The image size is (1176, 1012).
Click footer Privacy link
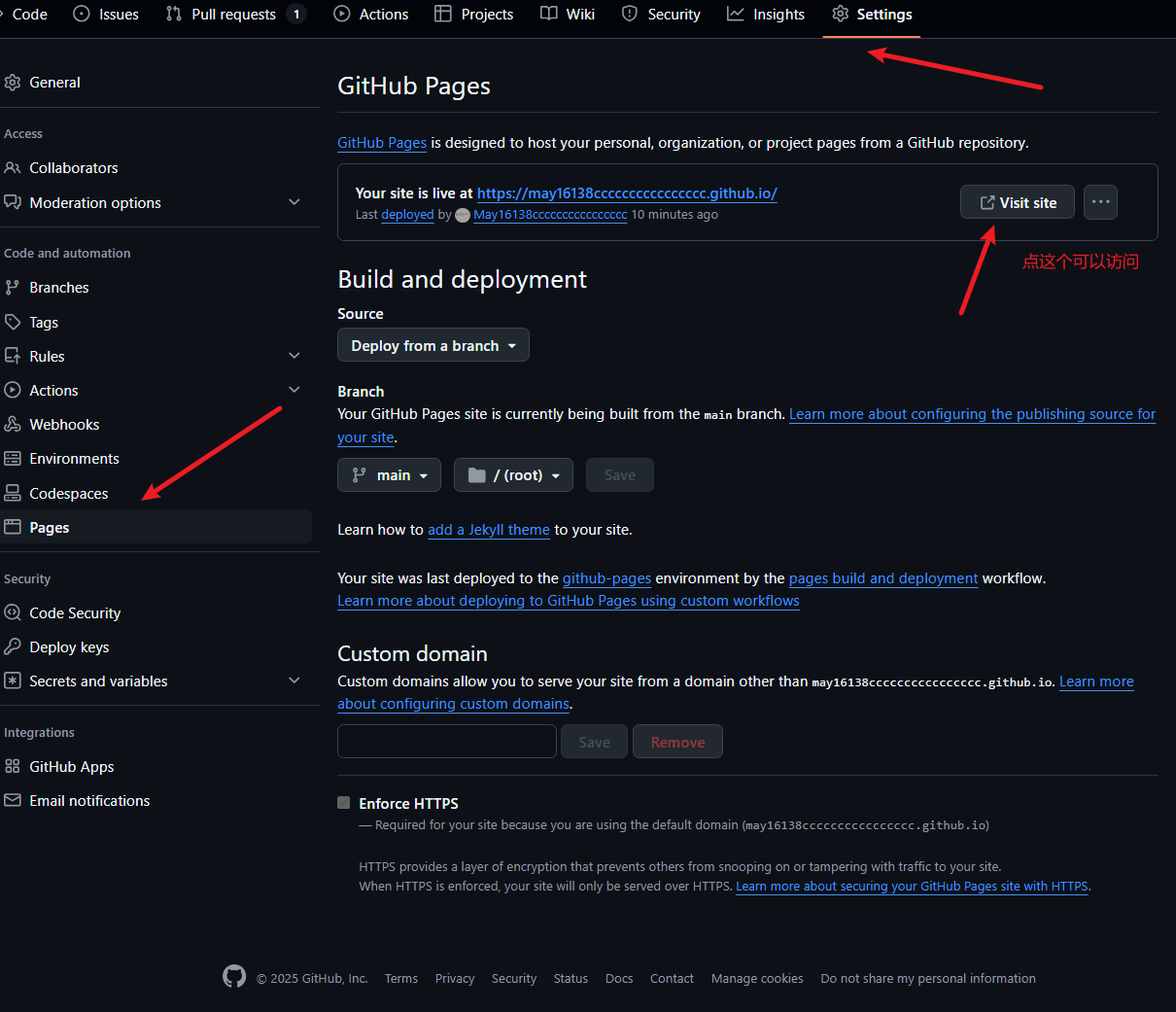[455, 979]
